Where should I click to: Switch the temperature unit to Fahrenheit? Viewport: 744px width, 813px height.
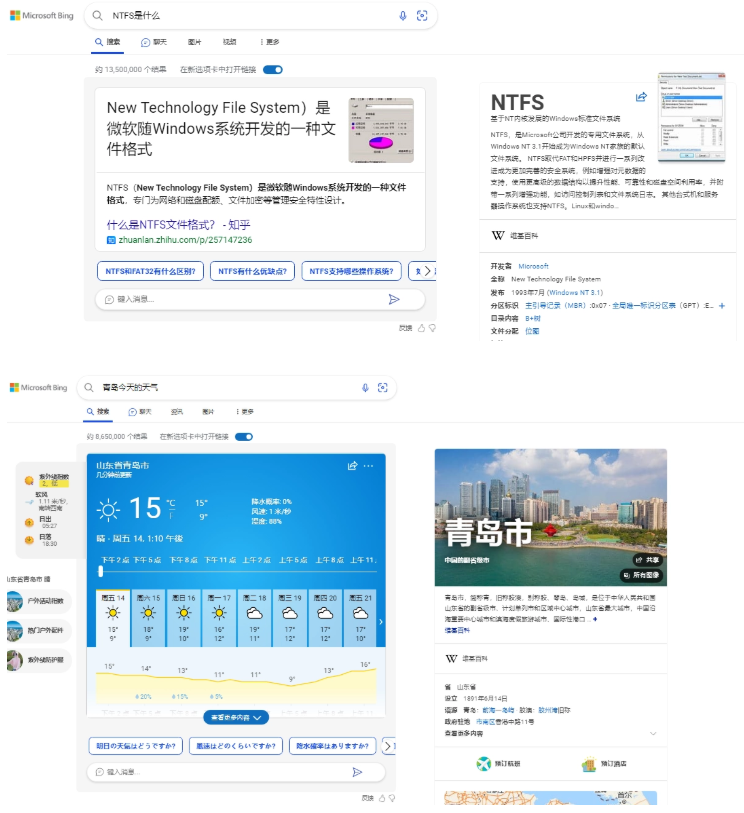coord(171,515)
